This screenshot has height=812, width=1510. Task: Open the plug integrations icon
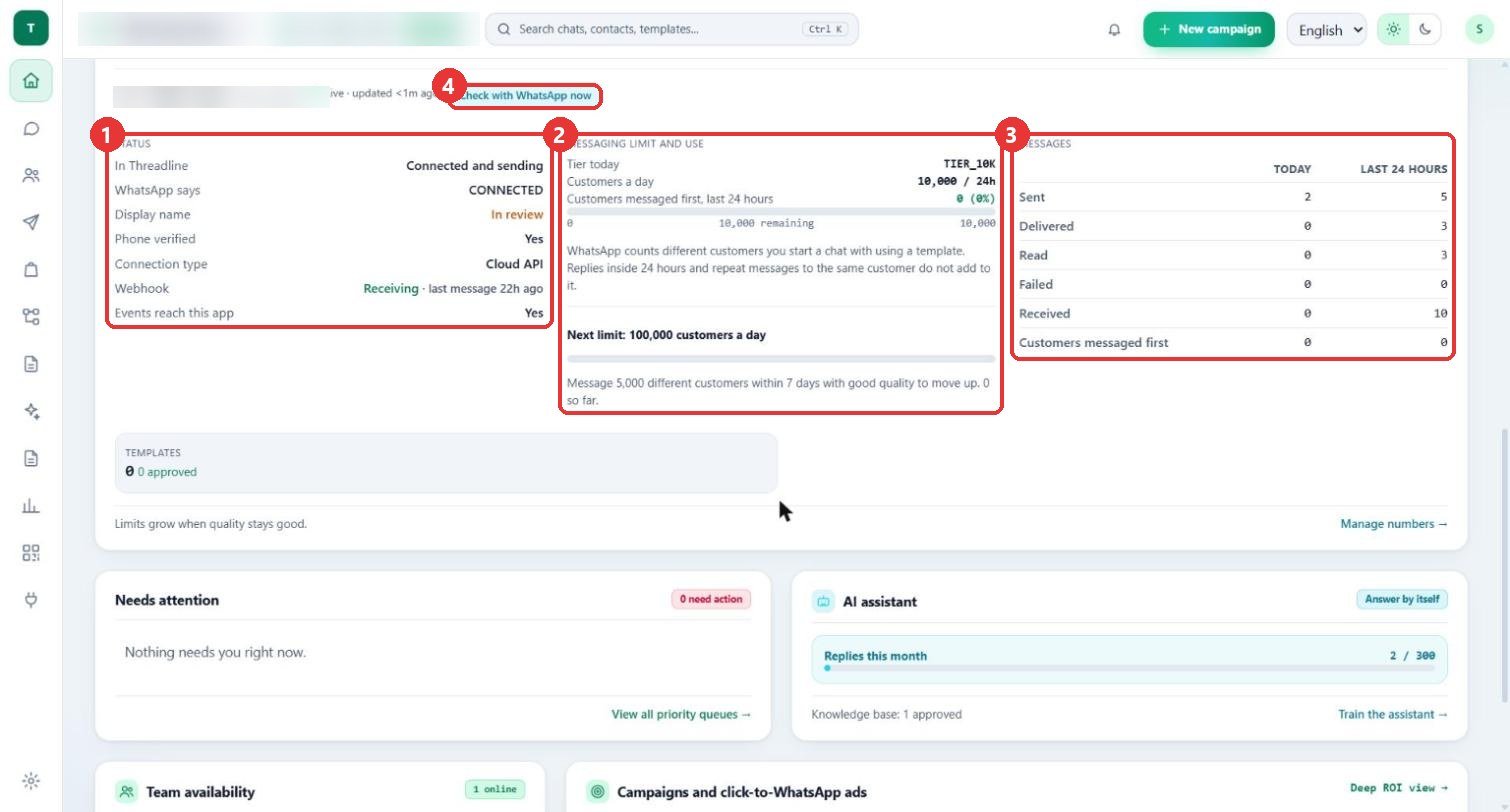[31, 600]
